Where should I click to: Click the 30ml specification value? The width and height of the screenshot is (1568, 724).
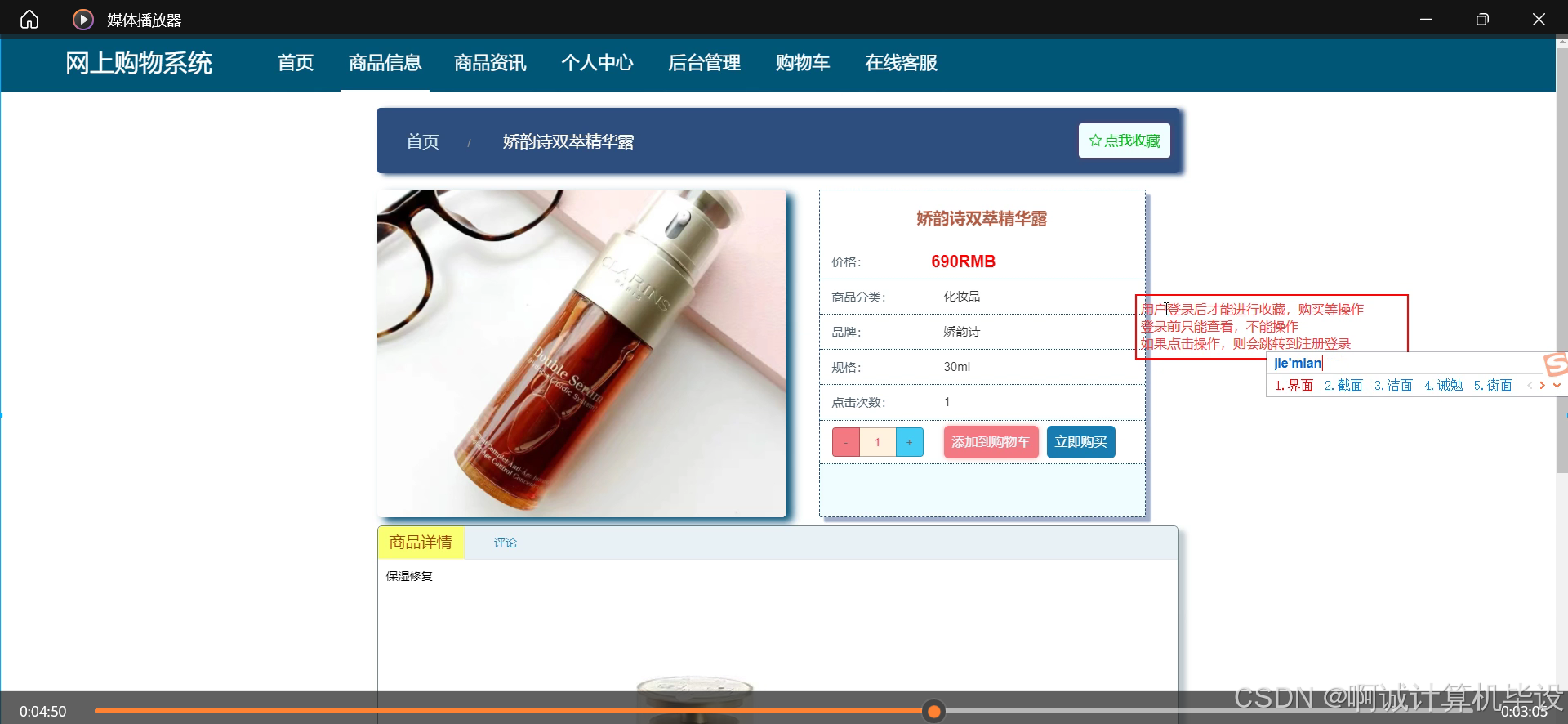(x=956, y=367)
